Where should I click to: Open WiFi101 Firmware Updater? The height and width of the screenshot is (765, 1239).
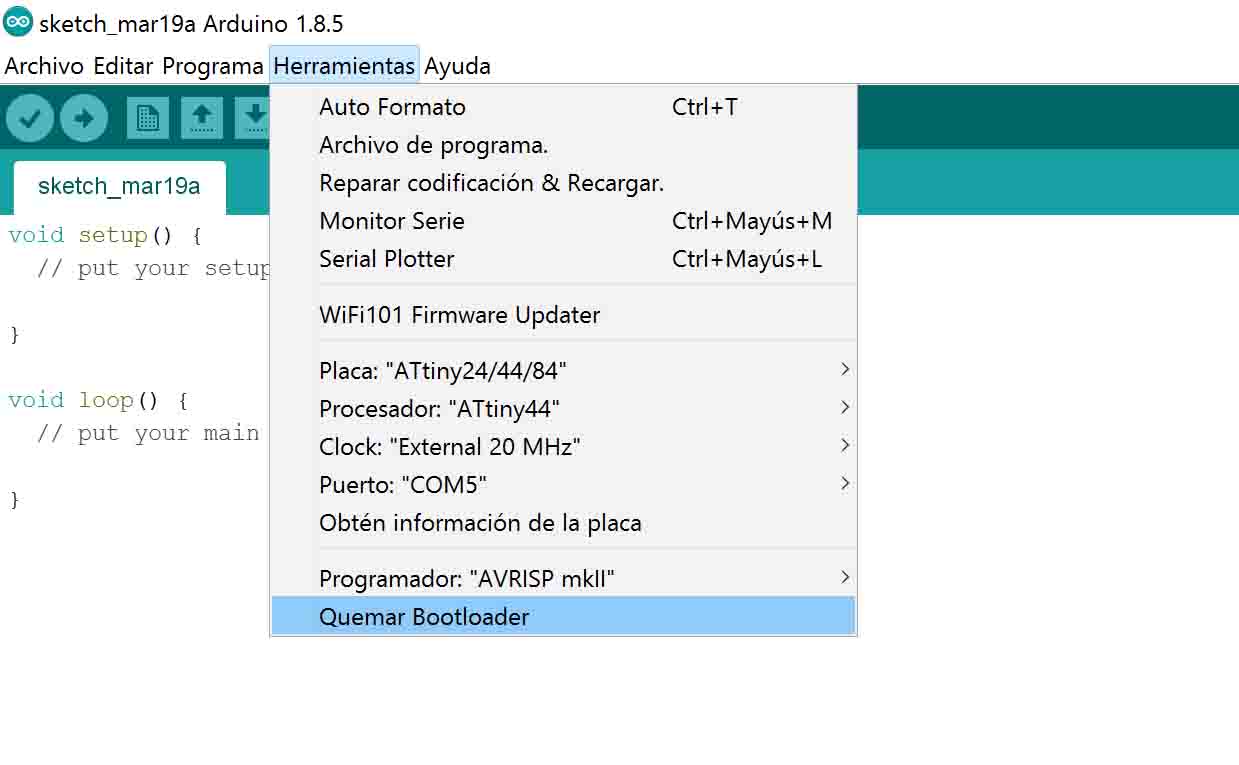(564, 315)
